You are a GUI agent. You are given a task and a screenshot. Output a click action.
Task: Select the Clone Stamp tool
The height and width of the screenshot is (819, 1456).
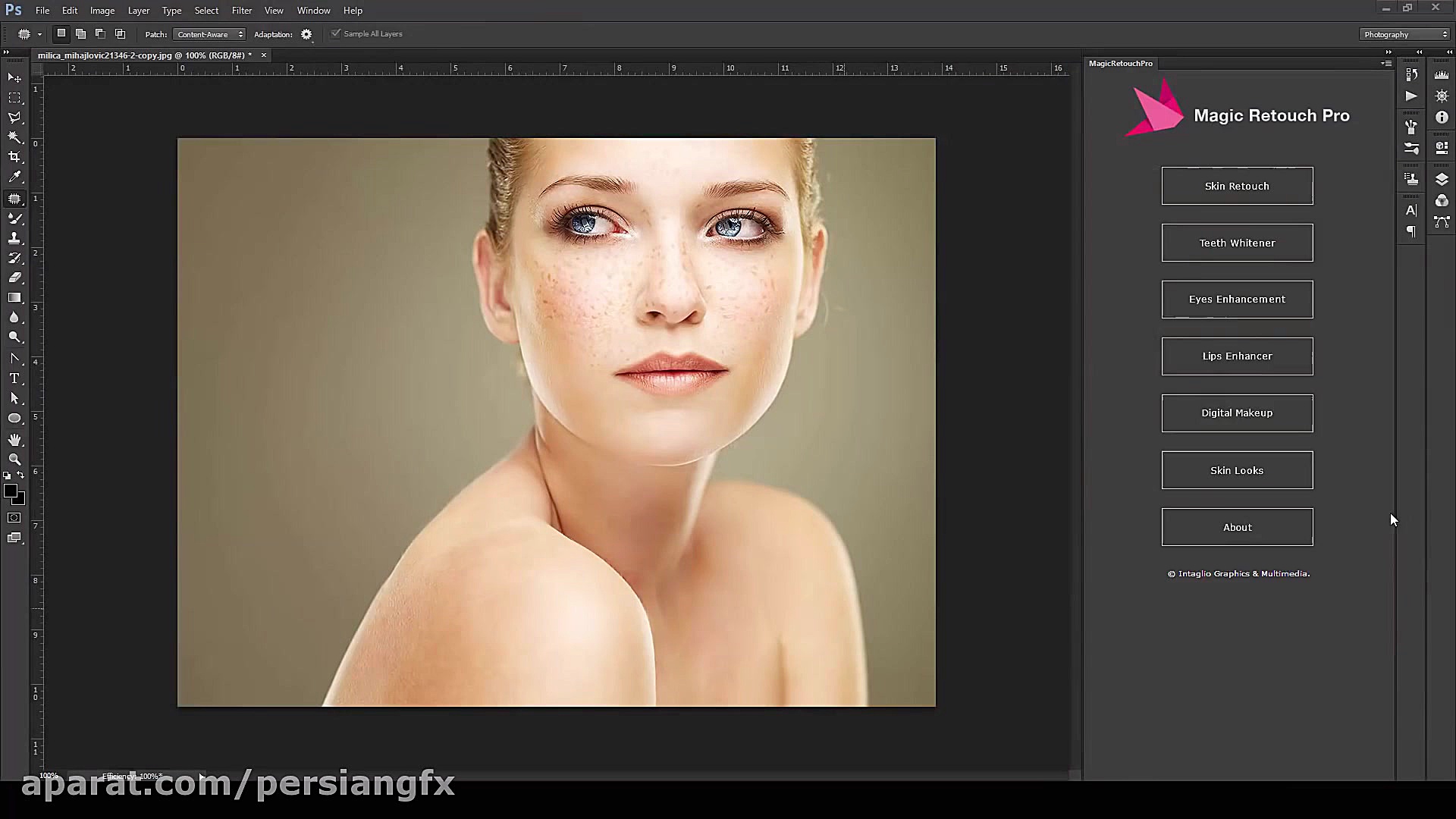point(14,238)
